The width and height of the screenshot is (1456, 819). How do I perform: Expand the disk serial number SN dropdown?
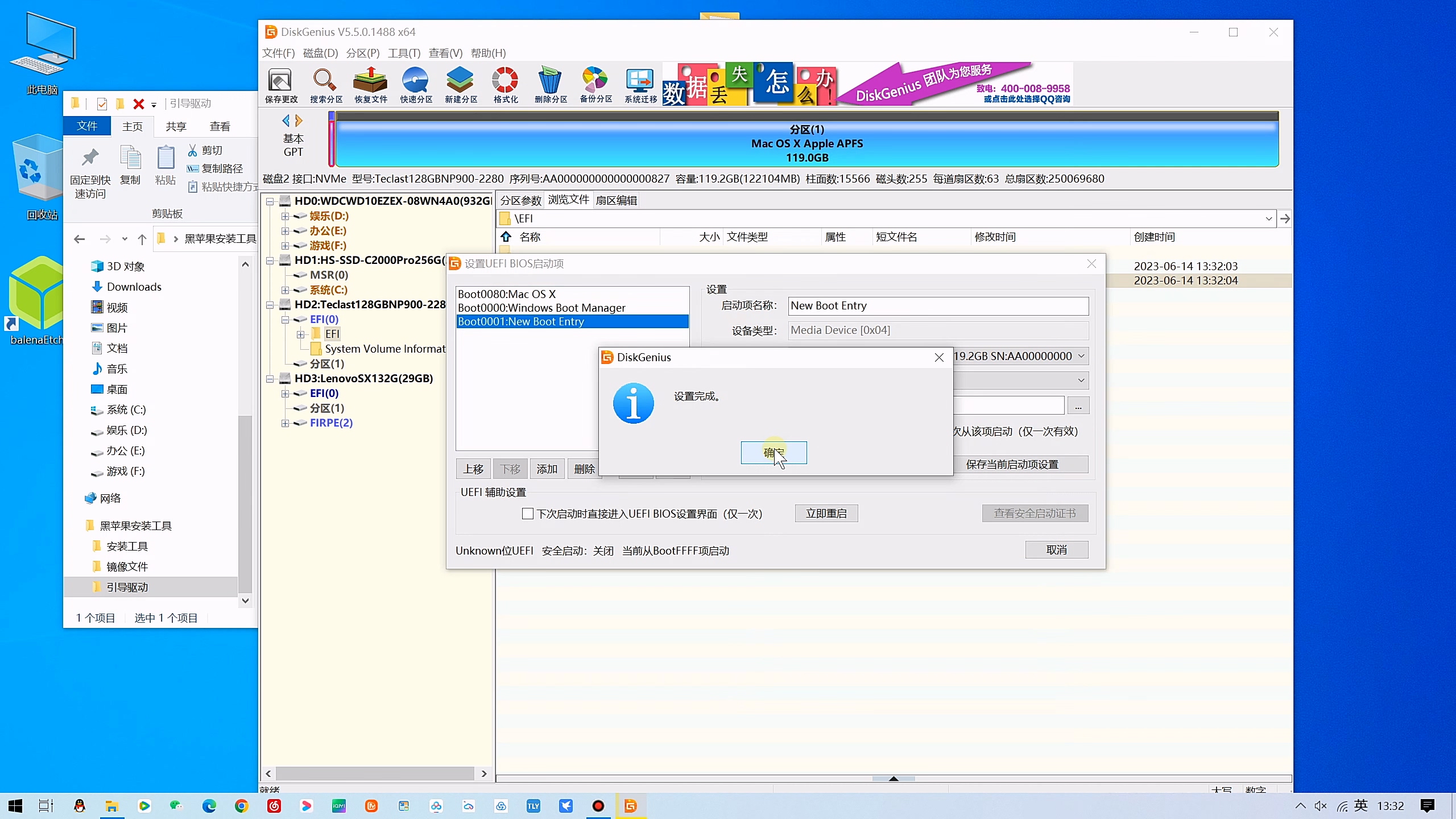[x=1081, y=356]
